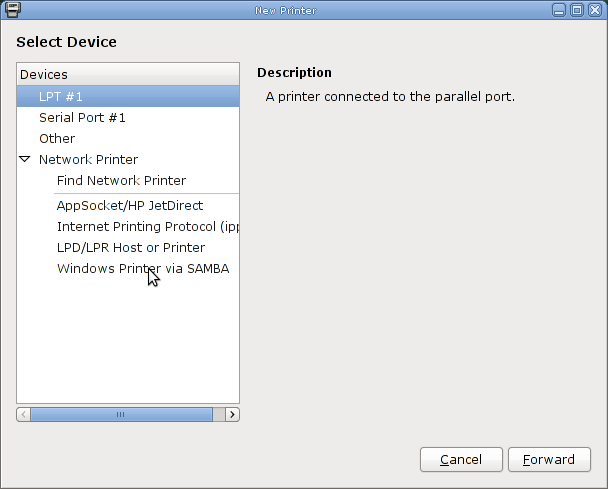Click the Network Printer category label
The height and width of the screenshot is (489, 608).
pyautogui.click(x=88, y=159)
